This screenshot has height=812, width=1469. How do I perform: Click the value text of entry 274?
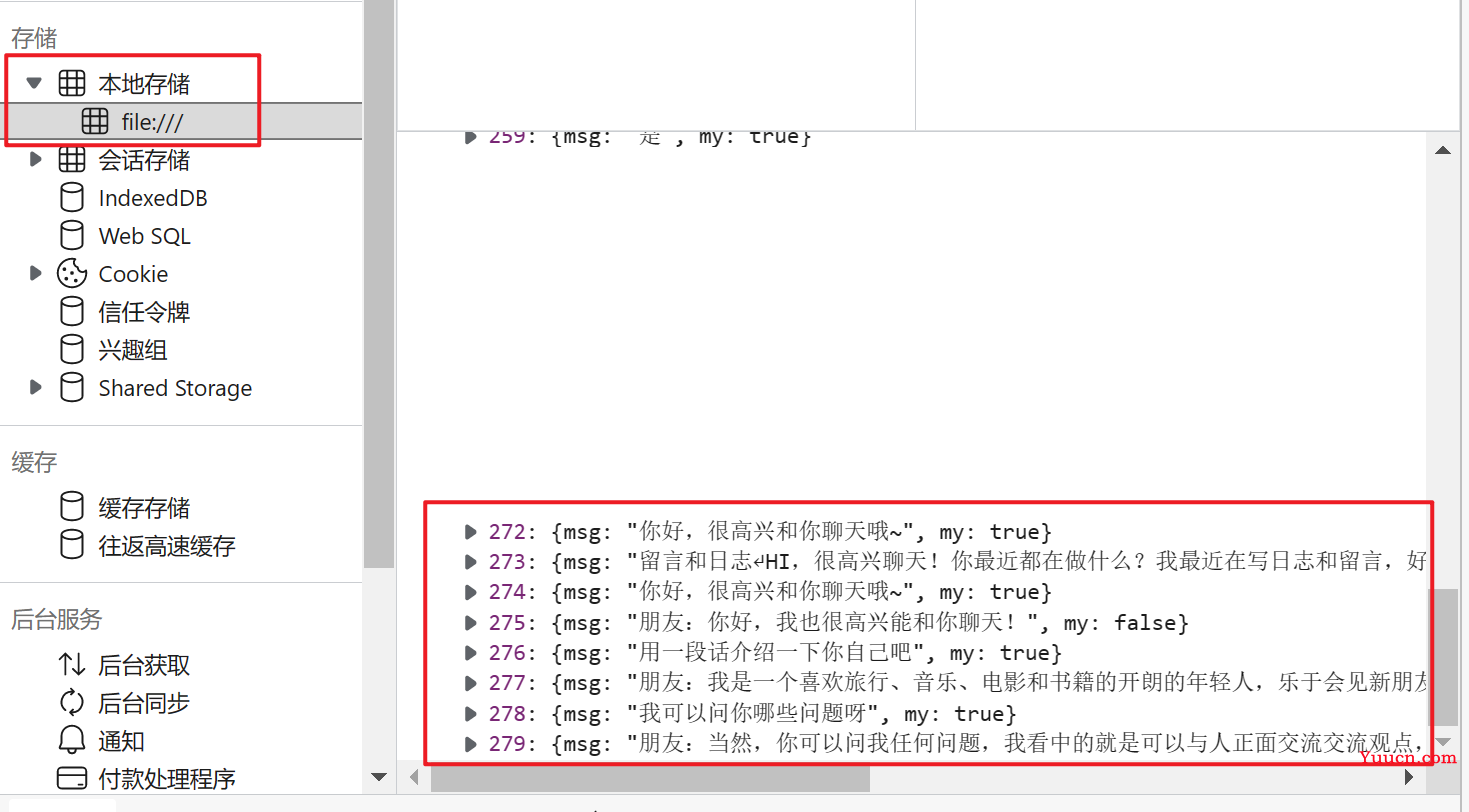point(801,592)
